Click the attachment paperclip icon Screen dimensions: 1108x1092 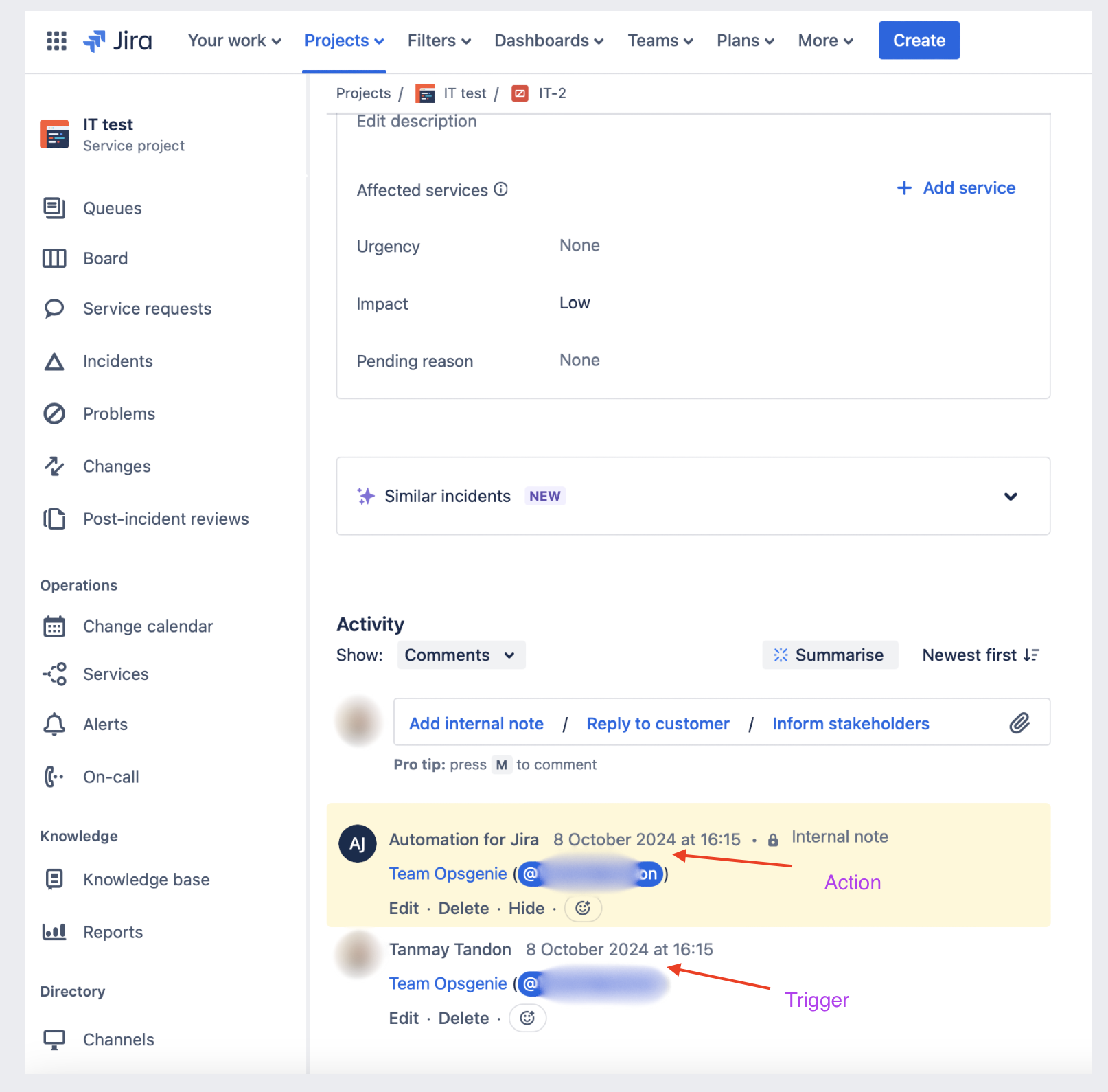[x=1019, y=723]
